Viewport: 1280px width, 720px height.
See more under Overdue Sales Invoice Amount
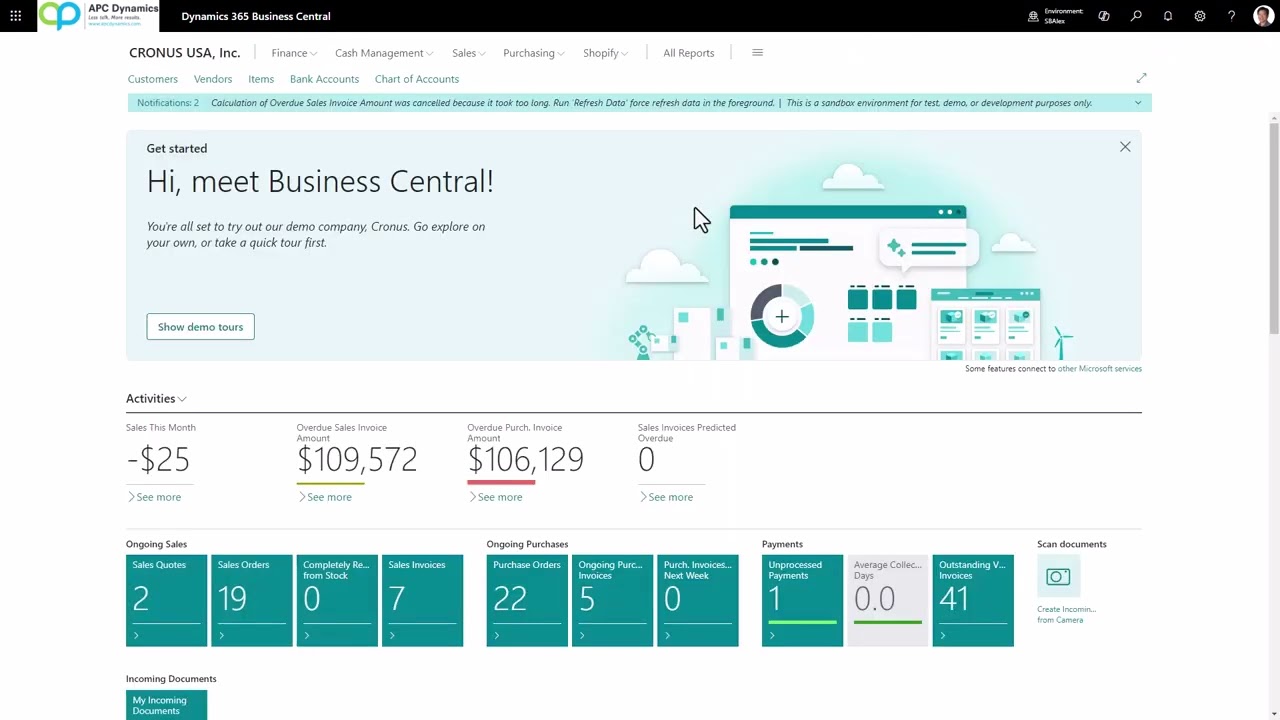325,497
